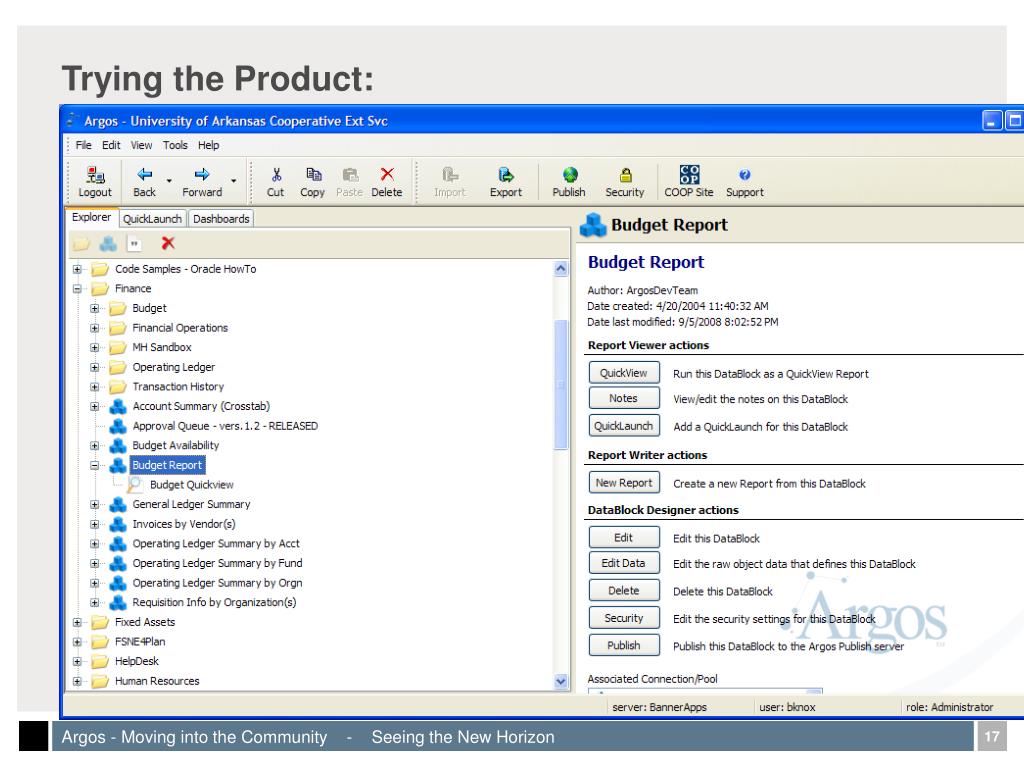Click the red X icon above the tree
Screen dimensions: 1024x768
coord(168,243)
